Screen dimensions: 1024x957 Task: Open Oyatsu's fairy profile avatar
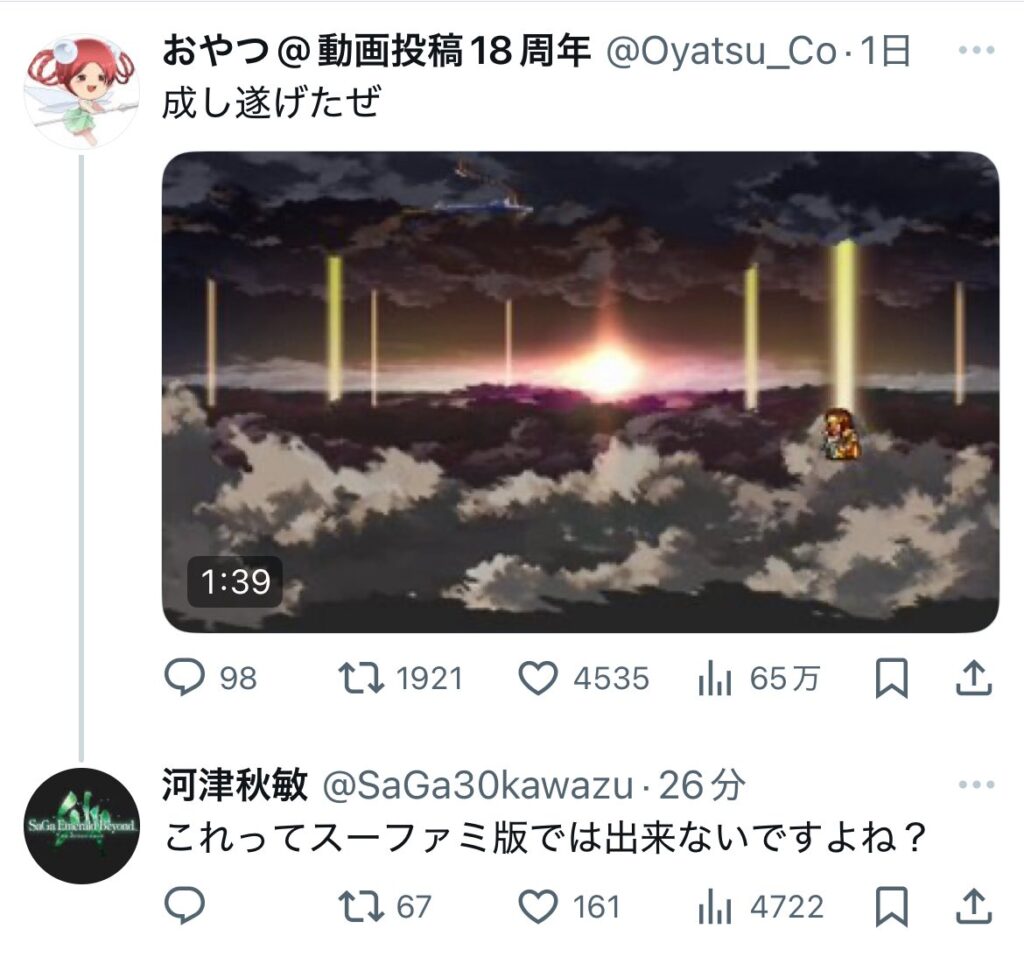point(82,91)
